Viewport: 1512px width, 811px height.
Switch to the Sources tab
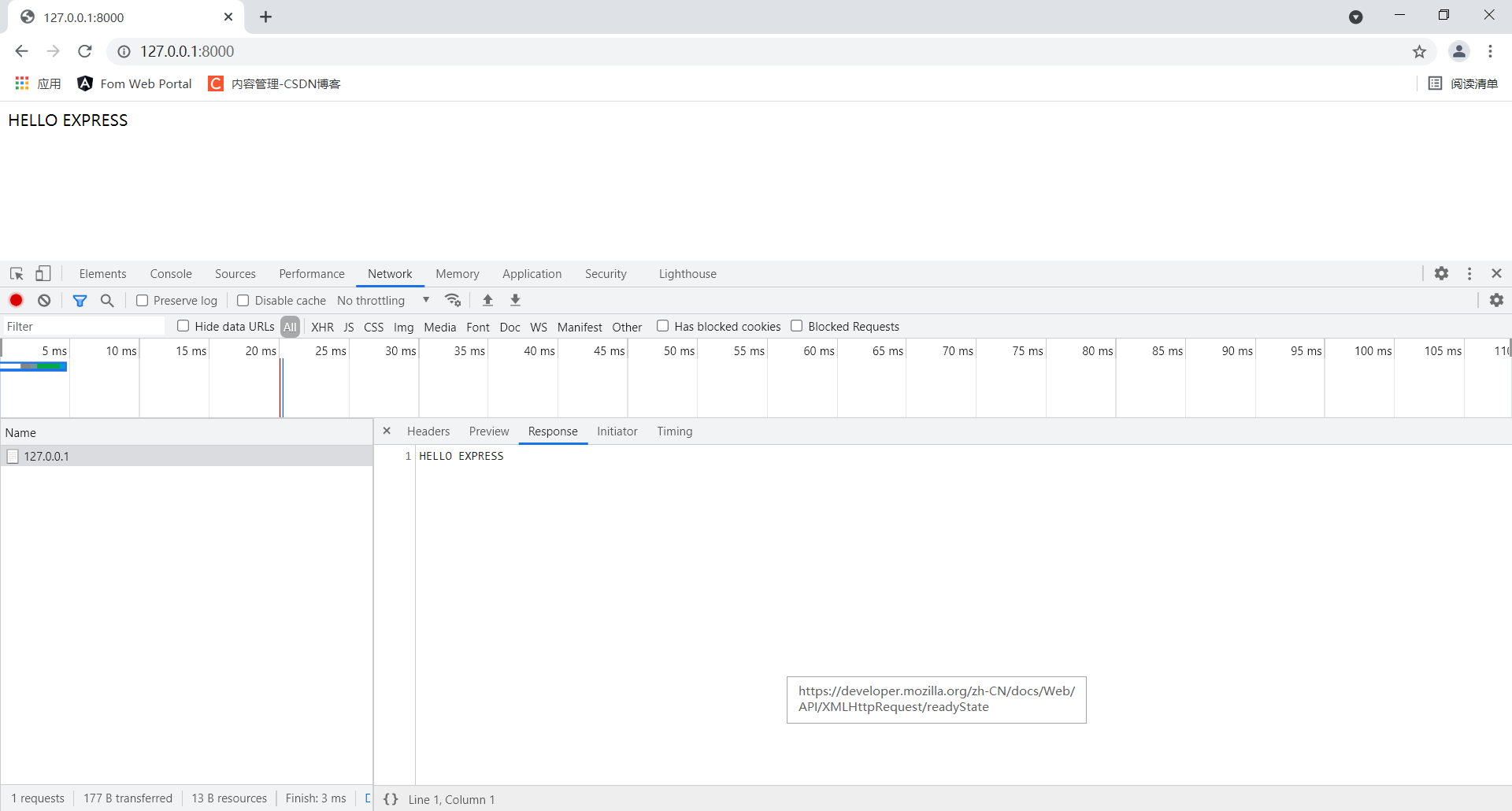tap(235, 274)
